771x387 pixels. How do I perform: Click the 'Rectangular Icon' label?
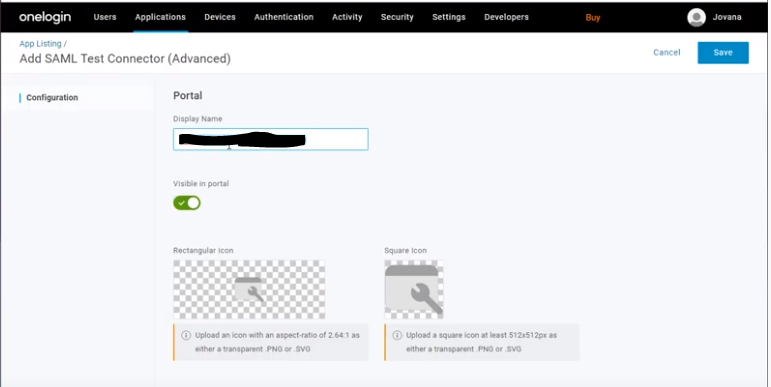(203, 250)
